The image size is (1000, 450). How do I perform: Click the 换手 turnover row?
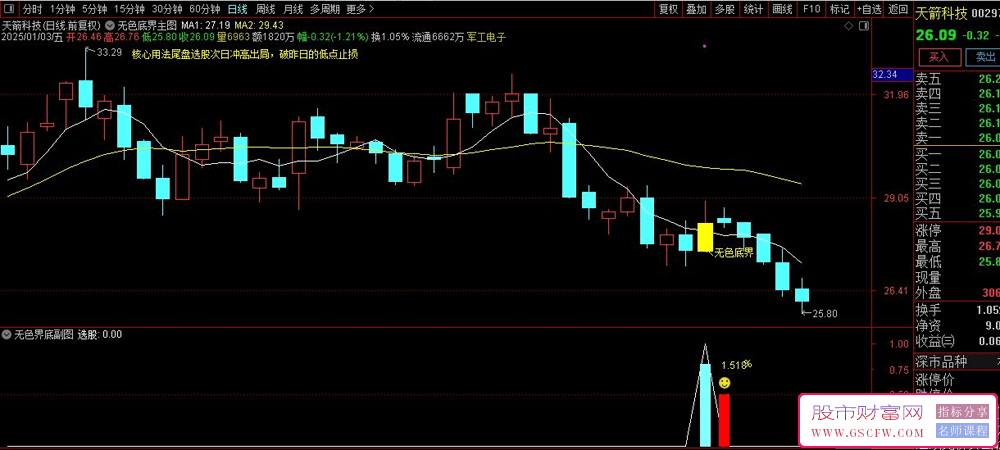957,309
